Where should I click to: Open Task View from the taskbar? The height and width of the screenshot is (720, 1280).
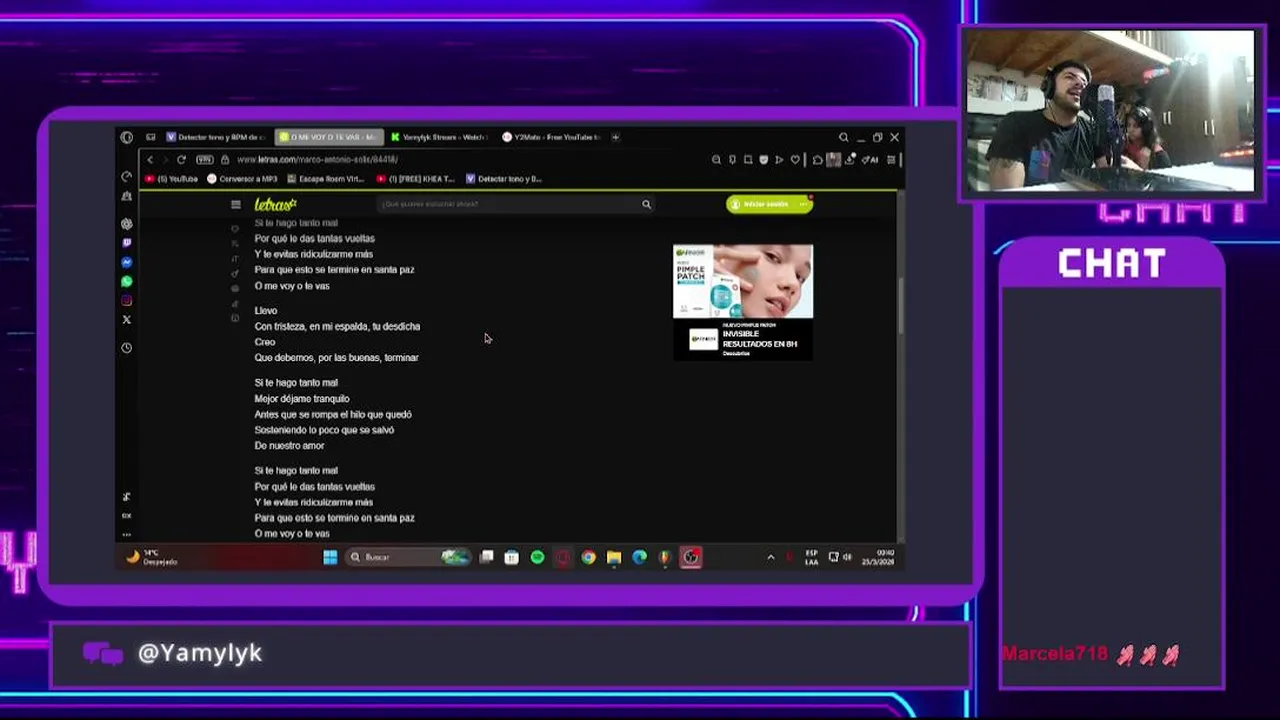click(x=486, y=557)
